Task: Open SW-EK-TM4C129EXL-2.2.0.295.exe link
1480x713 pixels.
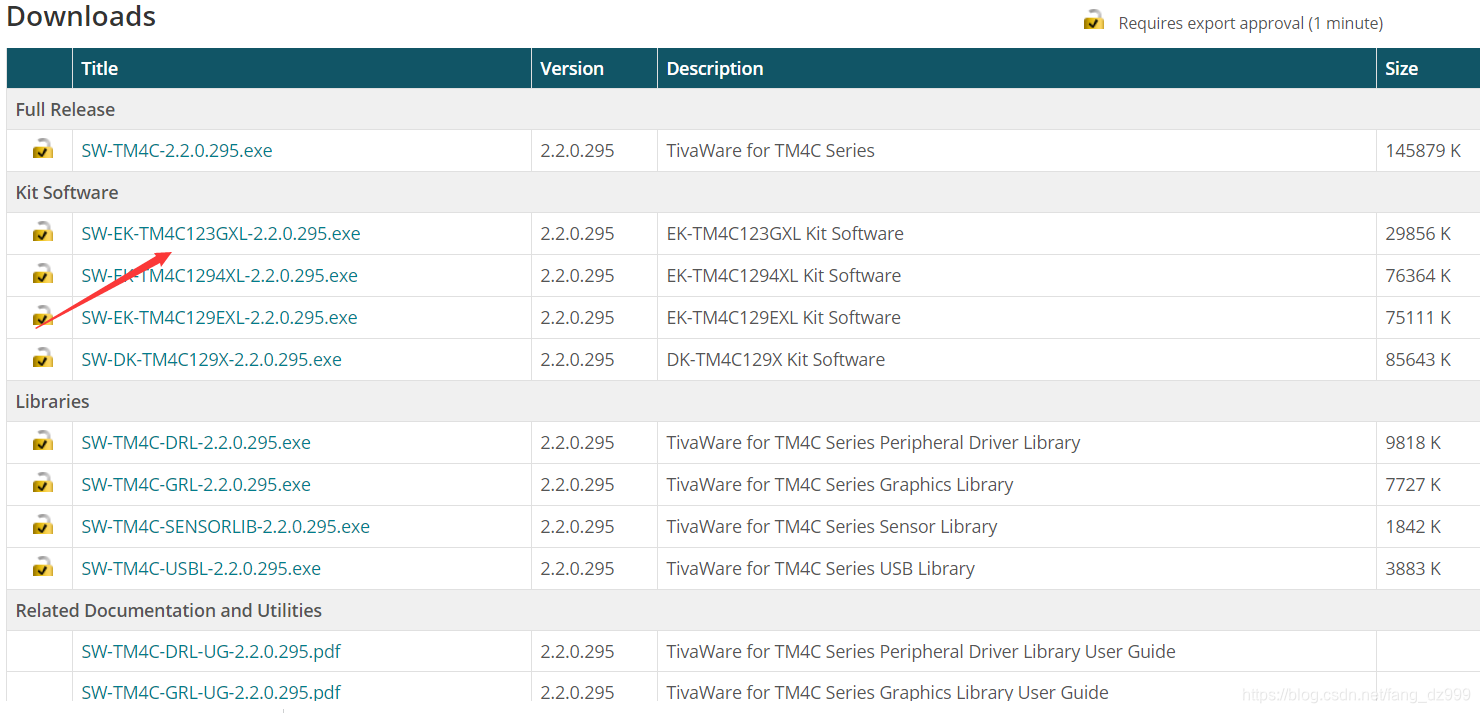Action: click(219, 318)
